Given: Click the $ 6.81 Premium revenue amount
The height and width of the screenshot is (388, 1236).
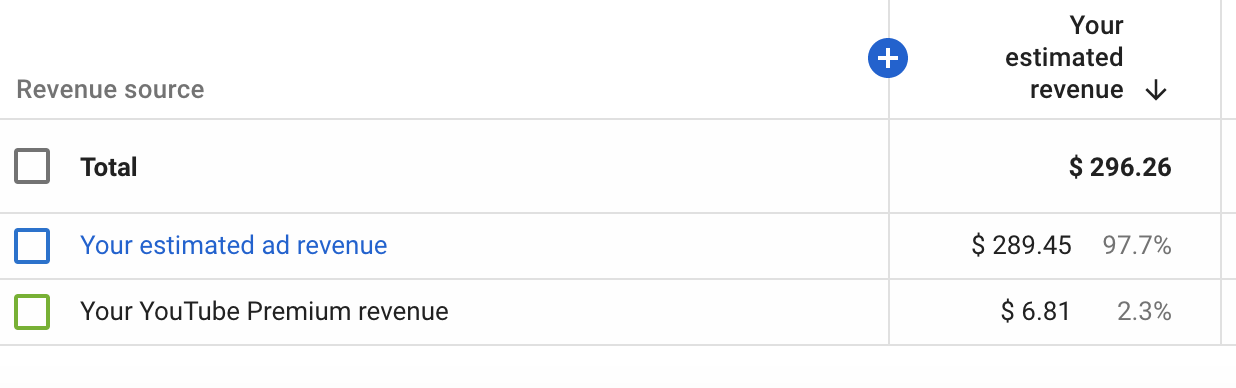Looking at the screenshot, I should point(1036,311).
